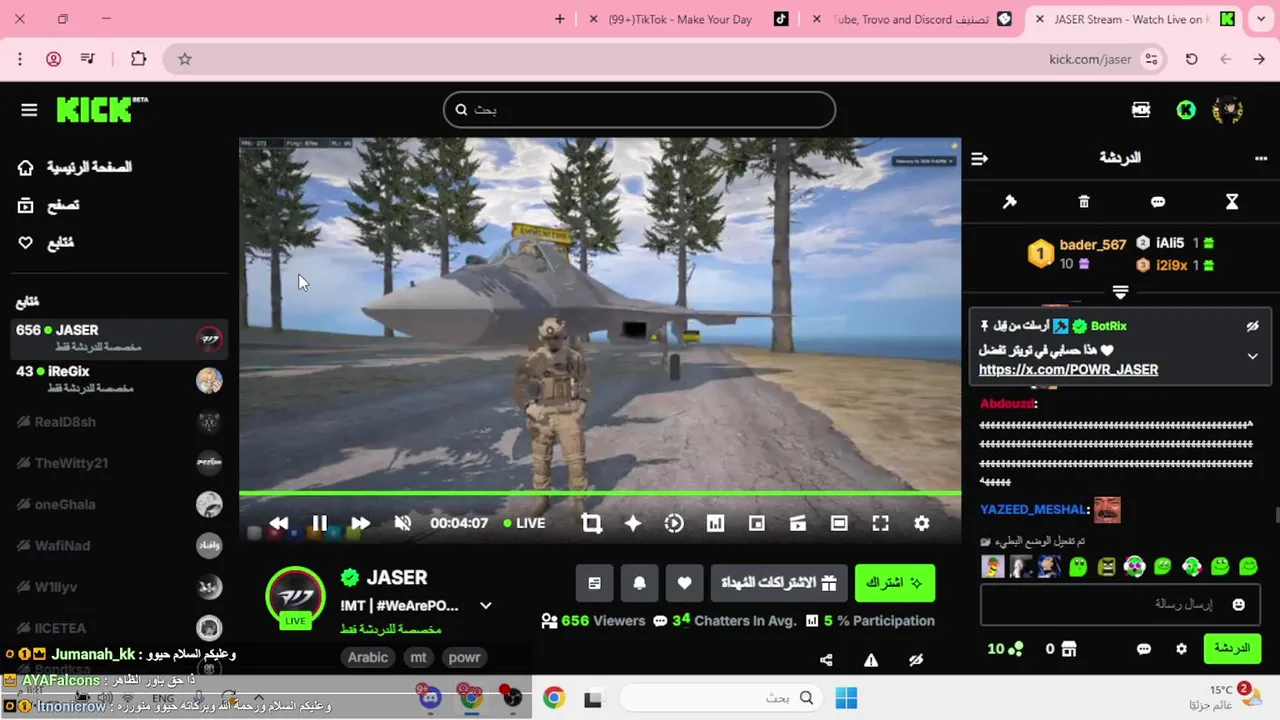The image size is (1280, 720).
Task: Follow JASER with the heart button
Action: 685,583
